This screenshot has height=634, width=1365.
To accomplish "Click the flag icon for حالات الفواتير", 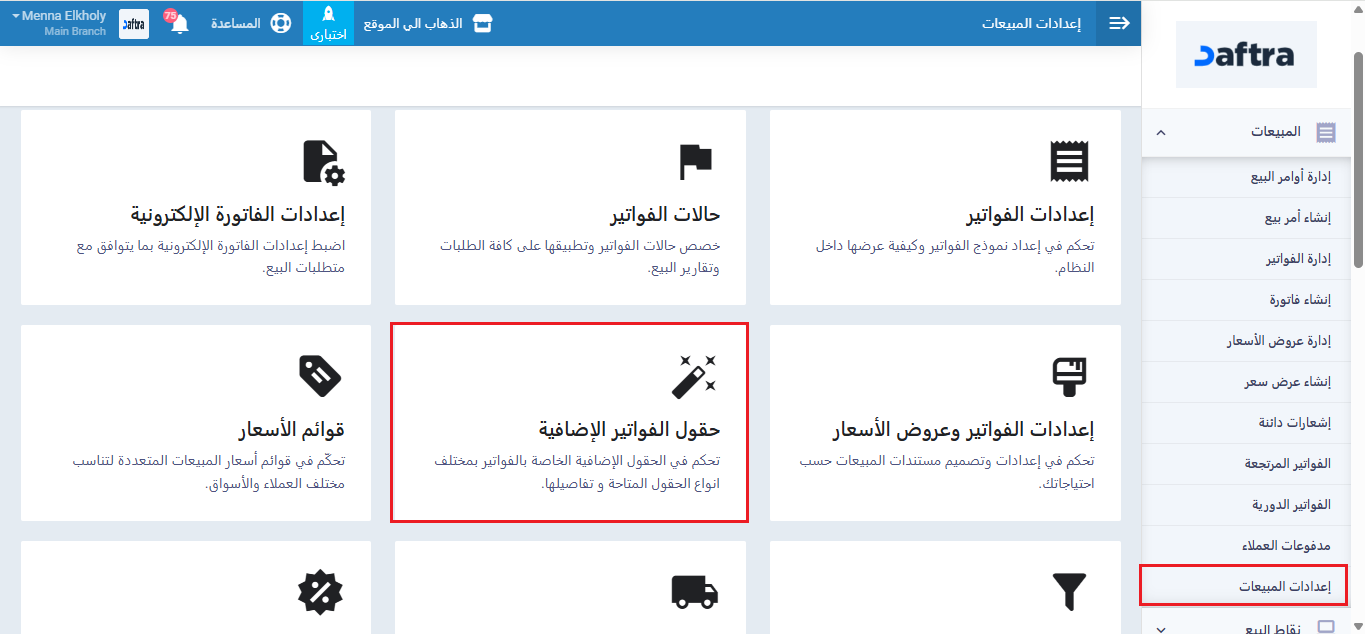I will [695, 161].
